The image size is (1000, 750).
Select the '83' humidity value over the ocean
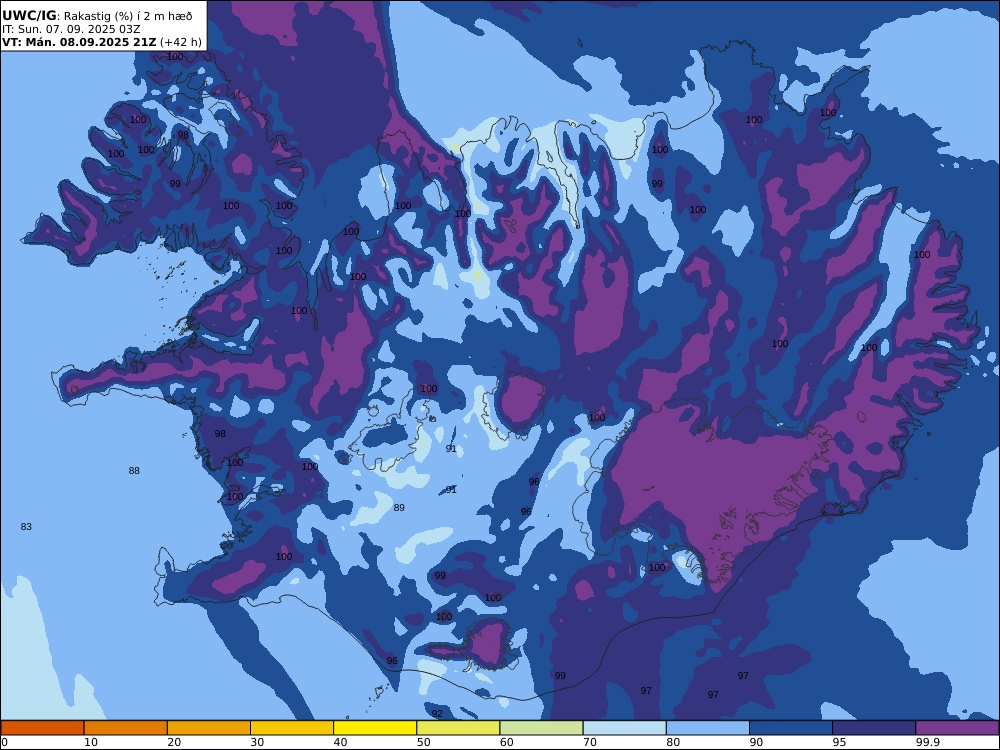coord(26,527)
